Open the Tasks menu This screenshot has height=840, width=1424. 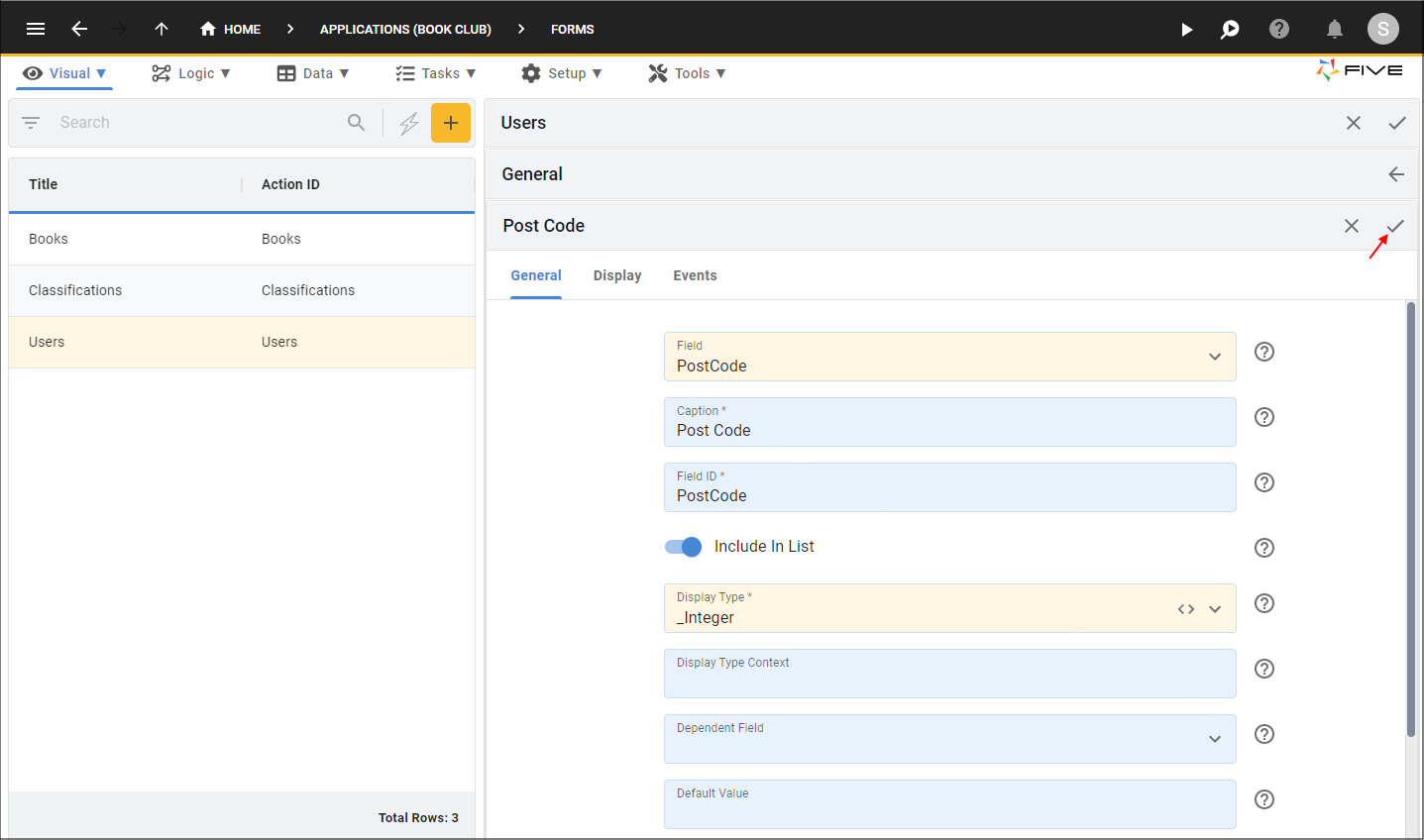436,73
